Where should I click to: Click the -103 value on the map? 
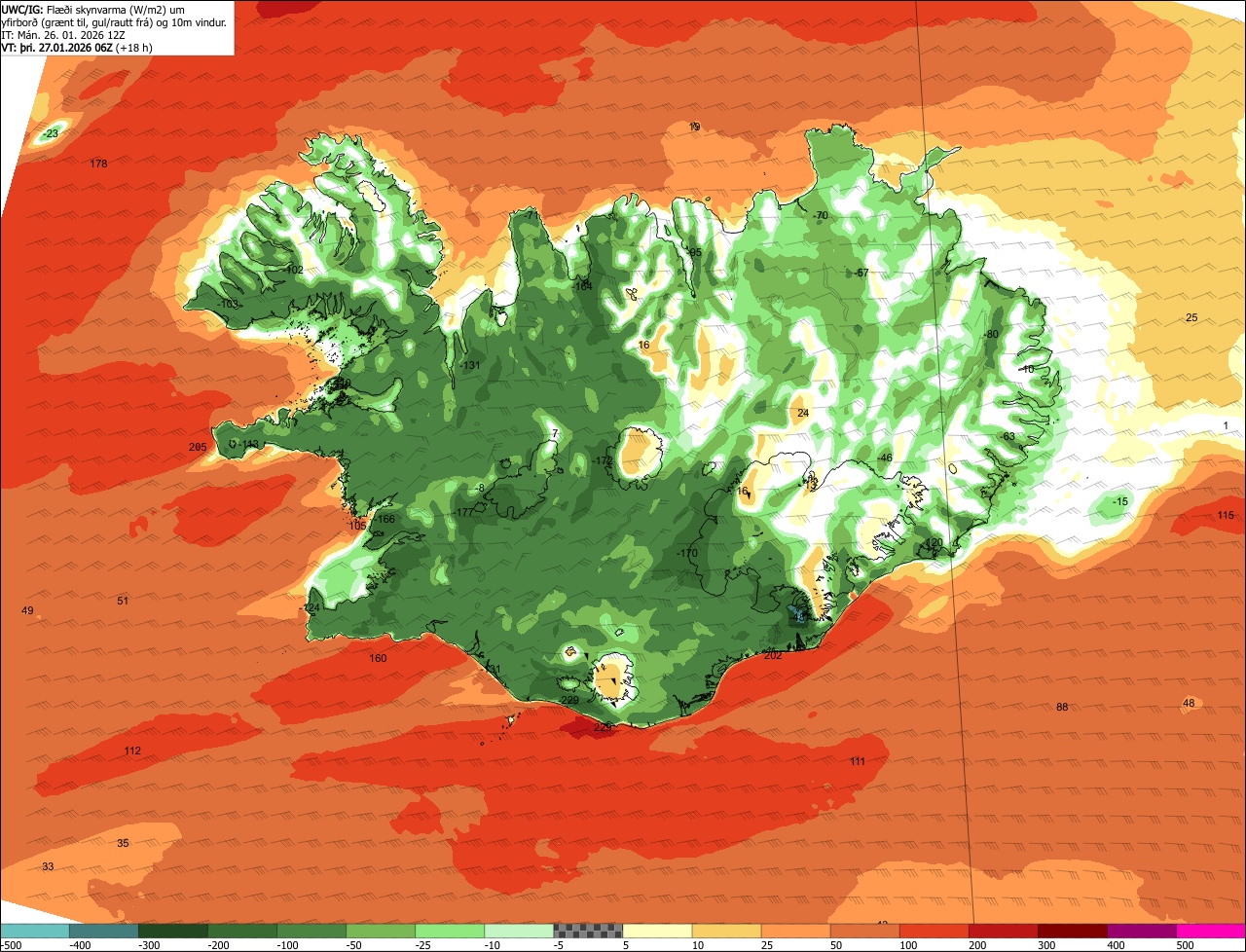[228, 305]
